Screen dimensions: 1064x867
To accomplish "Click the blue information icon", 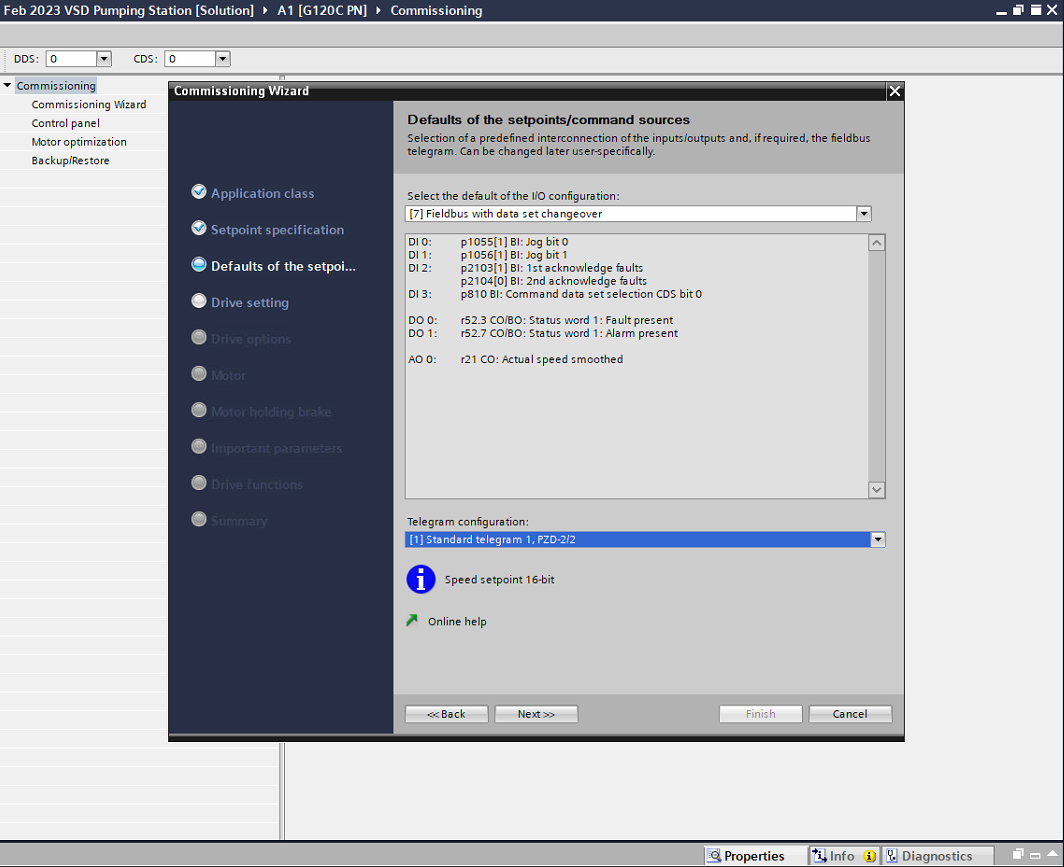I will click(x=421, y=579).
